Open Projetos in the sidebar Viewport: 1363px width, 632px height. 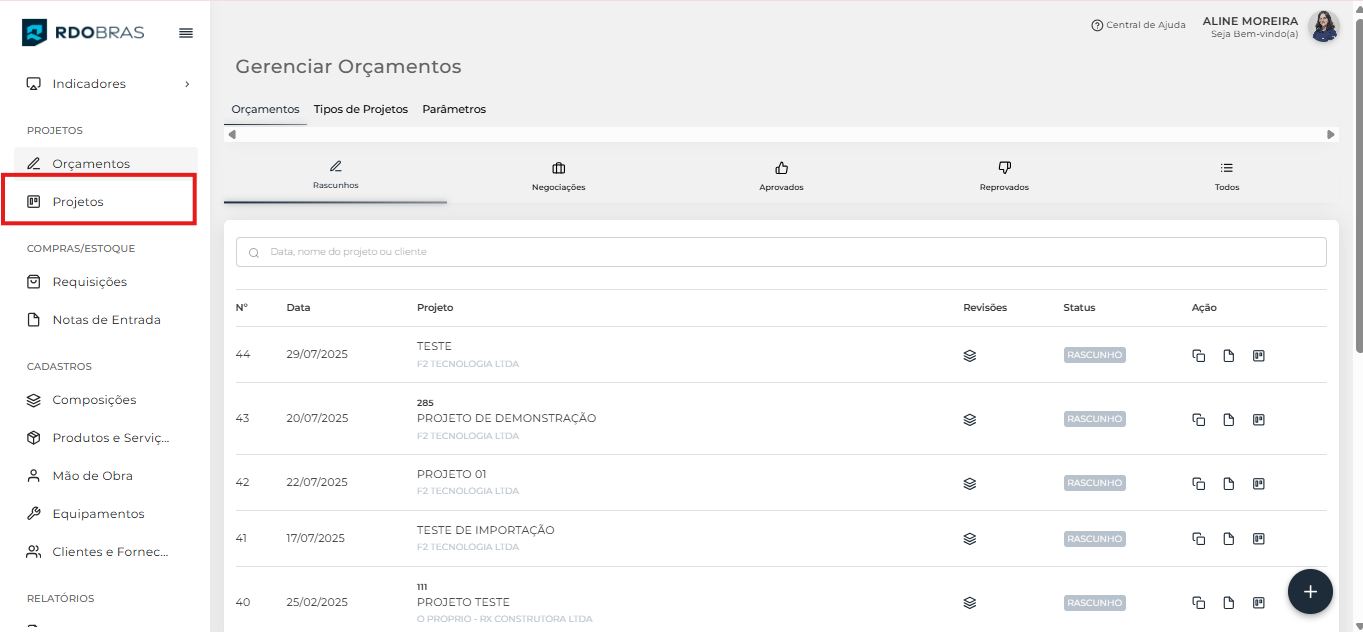(x=78, y=202)
